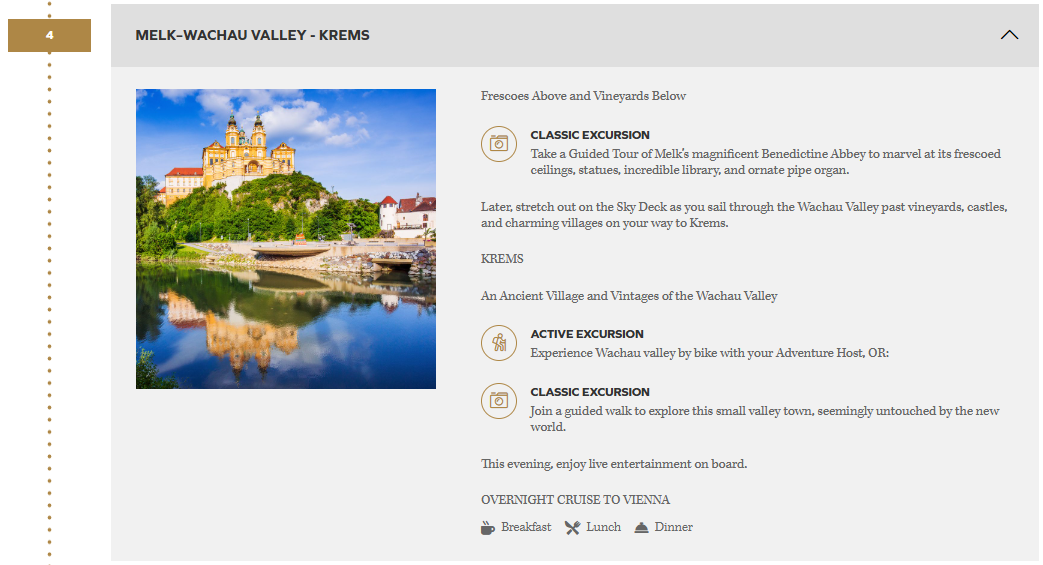This screenshot has height=565, width=1043.
Task: Click the day 4 number badge
Action: pos(50,36)
